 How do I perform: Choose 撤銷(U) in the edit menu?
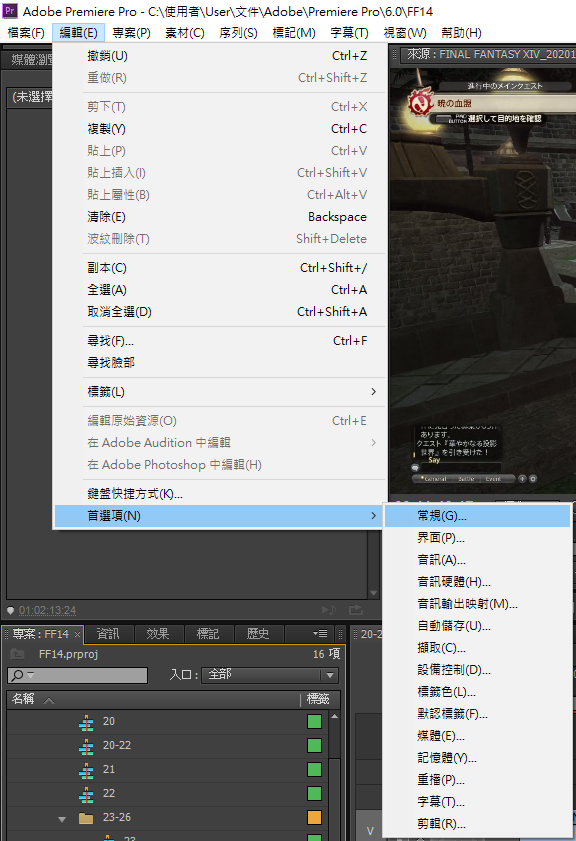[x=220, y=56]
